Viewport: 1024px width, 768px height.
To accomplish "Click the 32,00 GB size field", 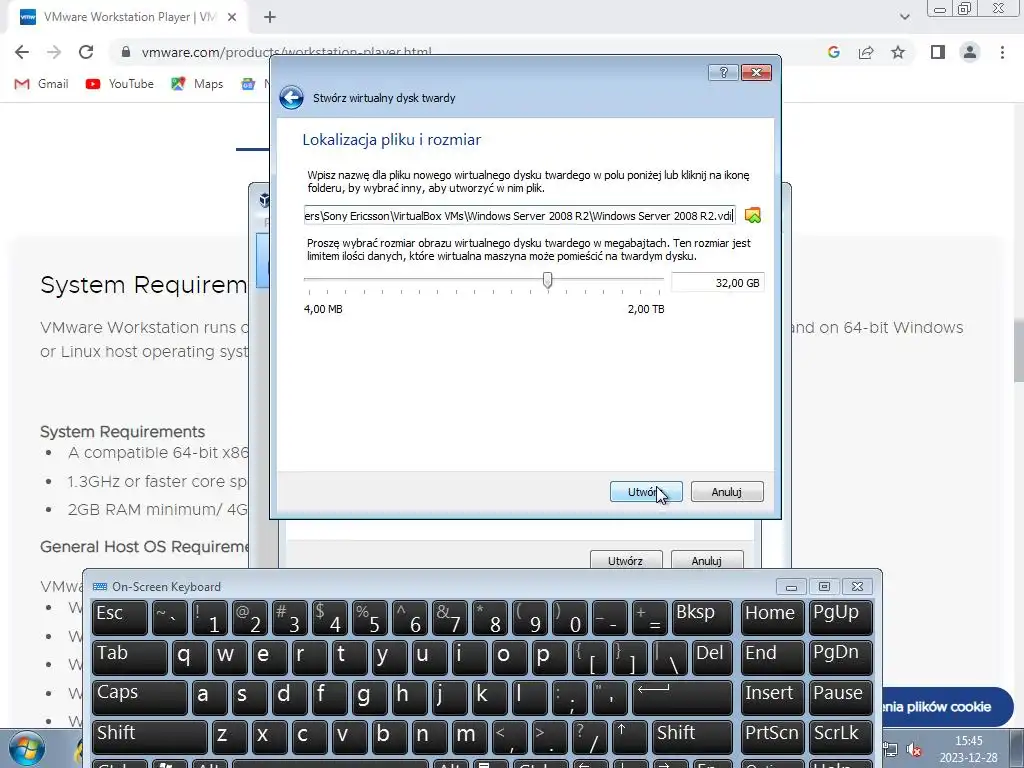I will pyautogui.click(x=717, y=283).
